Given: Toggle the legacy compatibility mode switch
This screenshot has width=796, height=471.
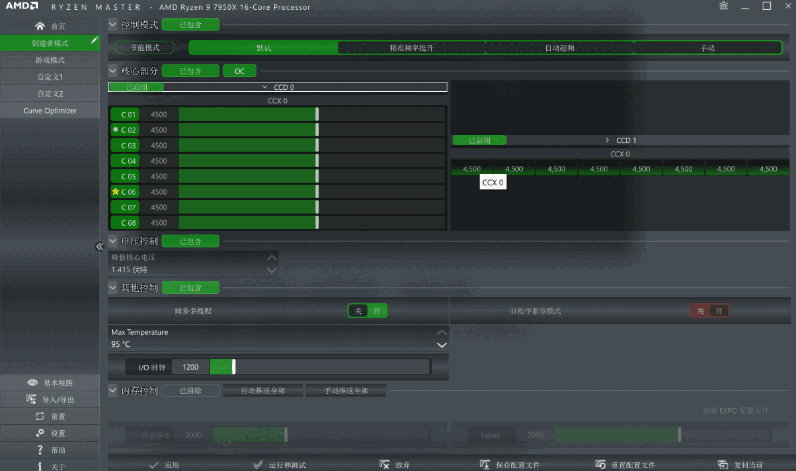Looking at the screenshot, I should tap(709, 311).
